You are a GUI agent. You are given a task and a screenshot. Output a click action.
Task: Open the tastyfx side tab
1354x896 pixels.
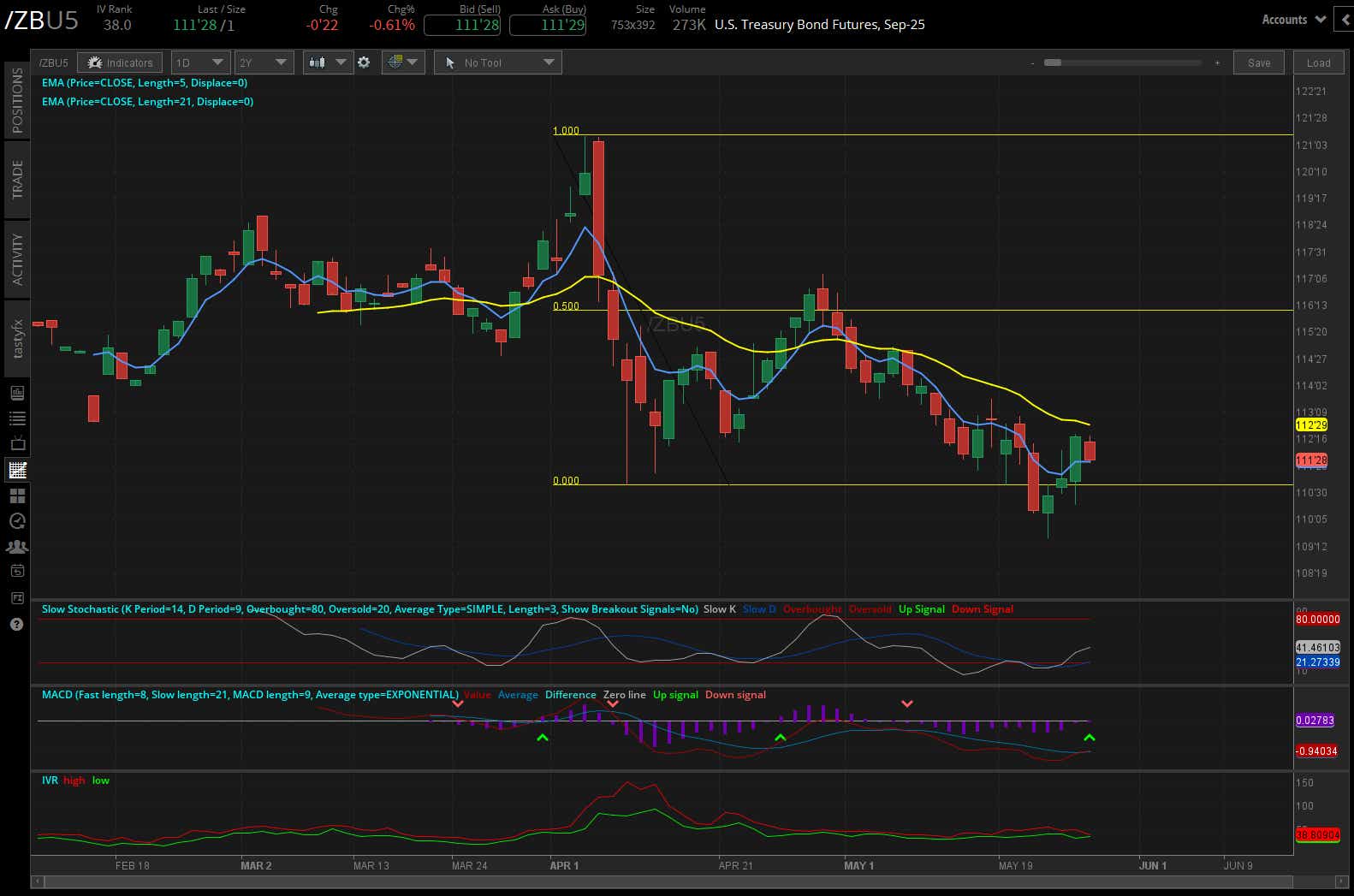pyautogui.click(x=17, y=339)
